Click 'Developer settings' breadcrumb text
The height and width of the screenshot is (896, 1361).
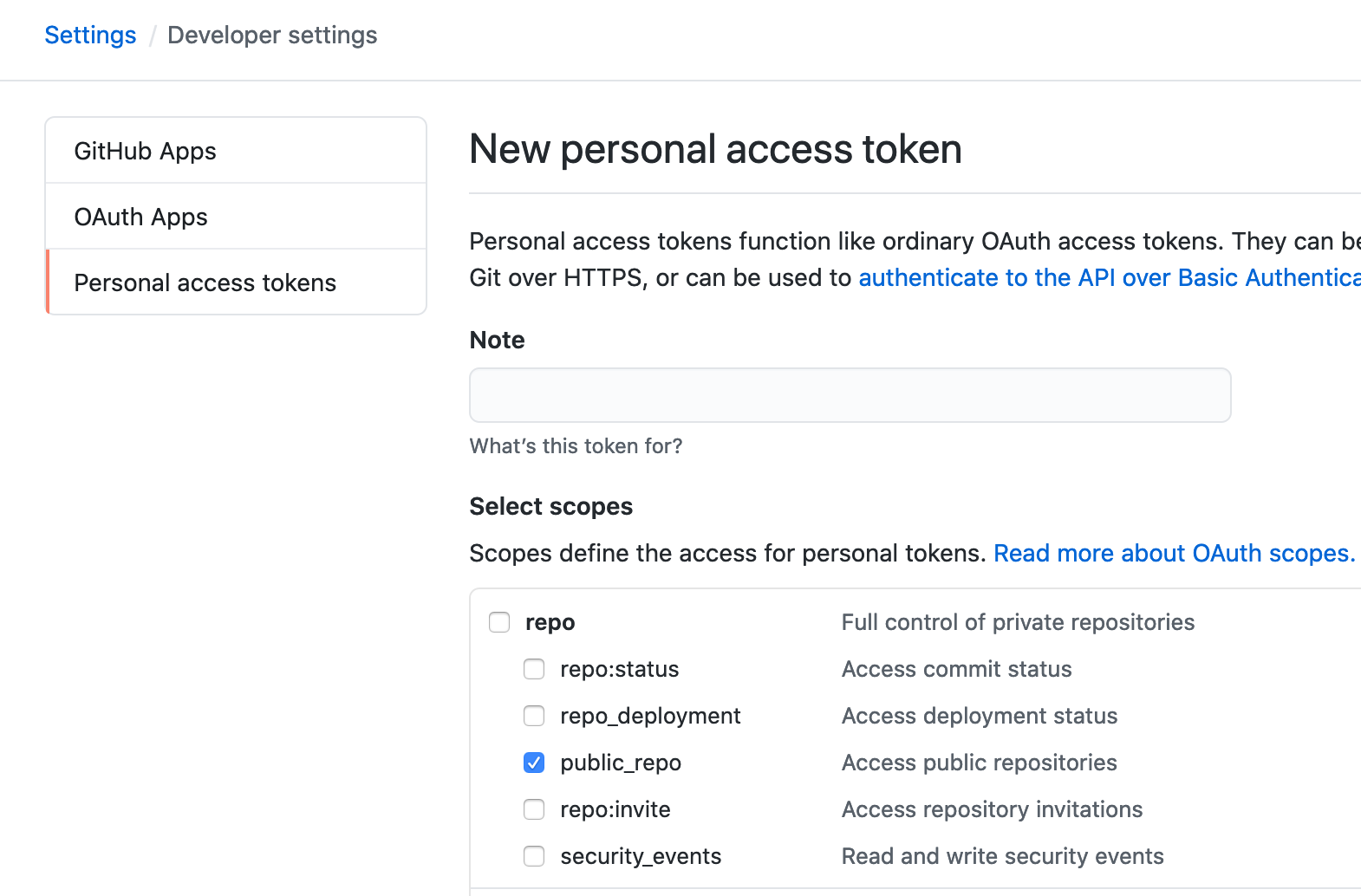[x=272, y=36]
